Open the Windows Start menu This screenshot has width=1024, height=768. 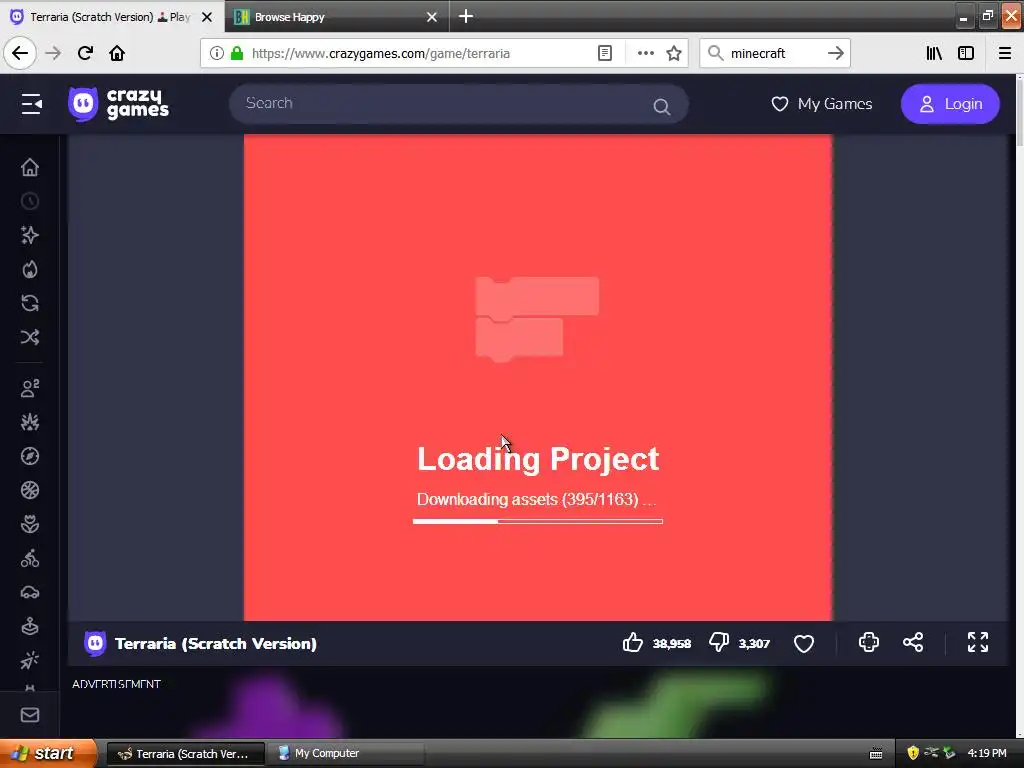coord(48,753)
